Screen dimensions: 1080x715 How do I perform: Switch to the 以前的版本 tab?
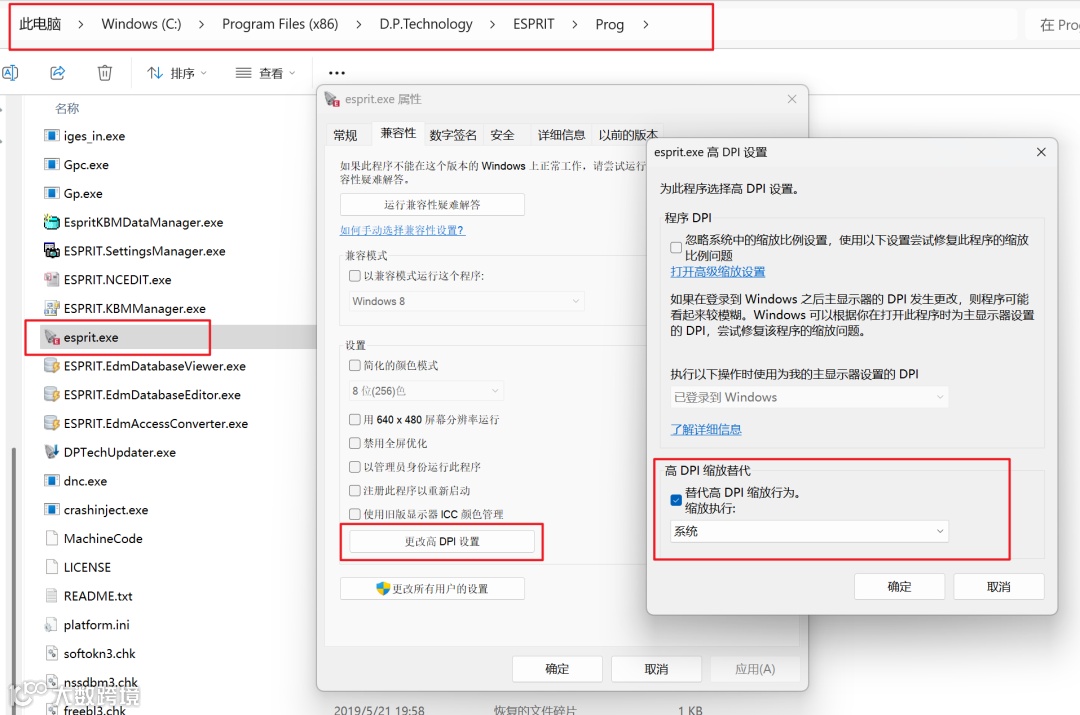pos(627,135)
